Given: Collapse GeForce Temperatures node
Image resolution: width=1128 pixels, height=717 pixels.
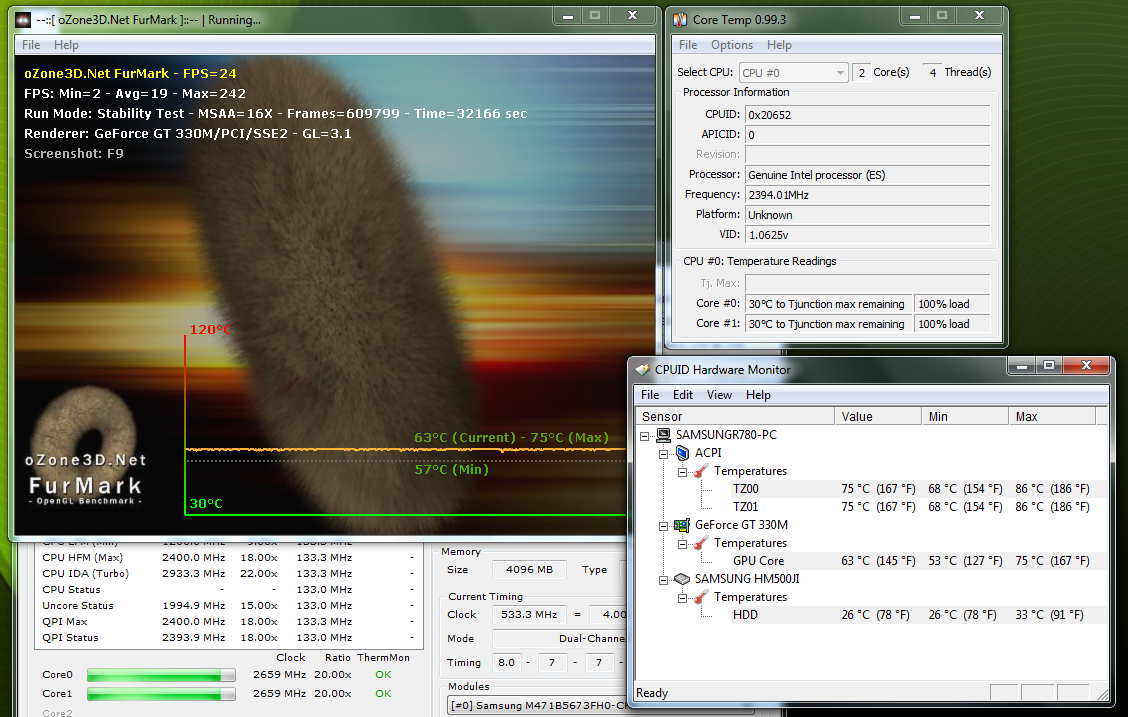Looking at the screenshot, I should point(682,544).
